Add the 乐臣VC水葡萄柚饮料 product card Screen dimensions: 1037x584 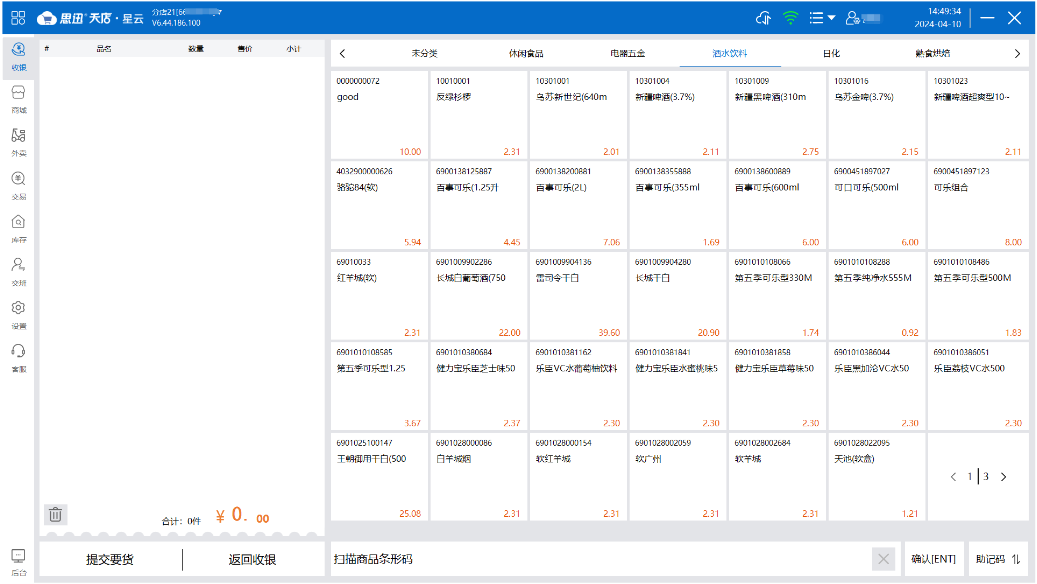(x=578, y=387)
